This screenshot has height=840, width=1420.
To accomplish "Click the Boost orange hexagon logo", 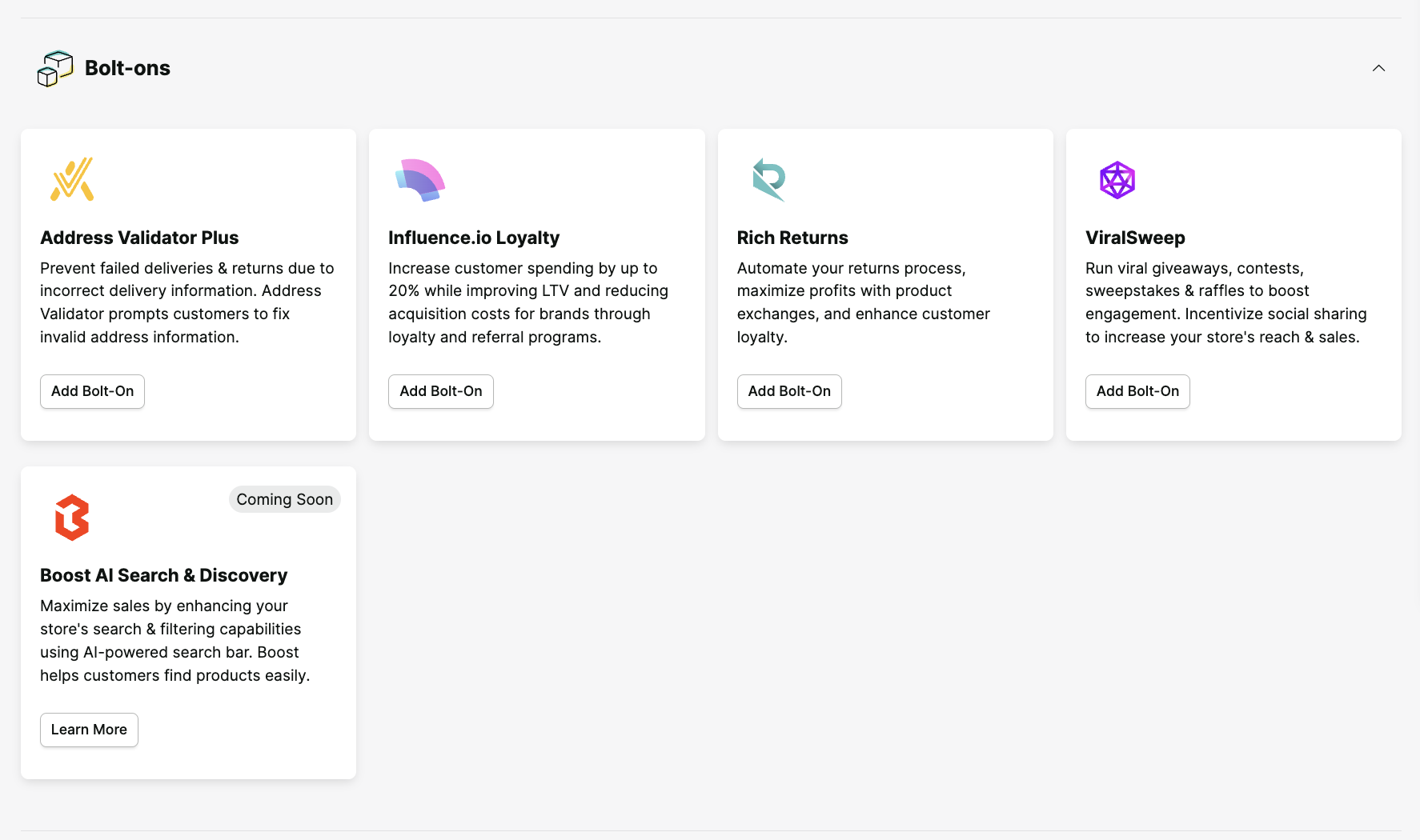I will (x=72, y=518).
